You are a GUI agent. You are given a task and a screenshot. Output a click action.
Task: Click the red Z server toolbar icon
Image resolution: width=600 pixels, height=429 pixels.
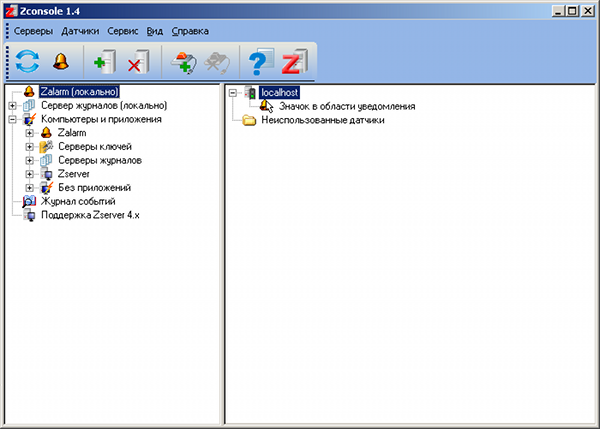pos(295,61)
